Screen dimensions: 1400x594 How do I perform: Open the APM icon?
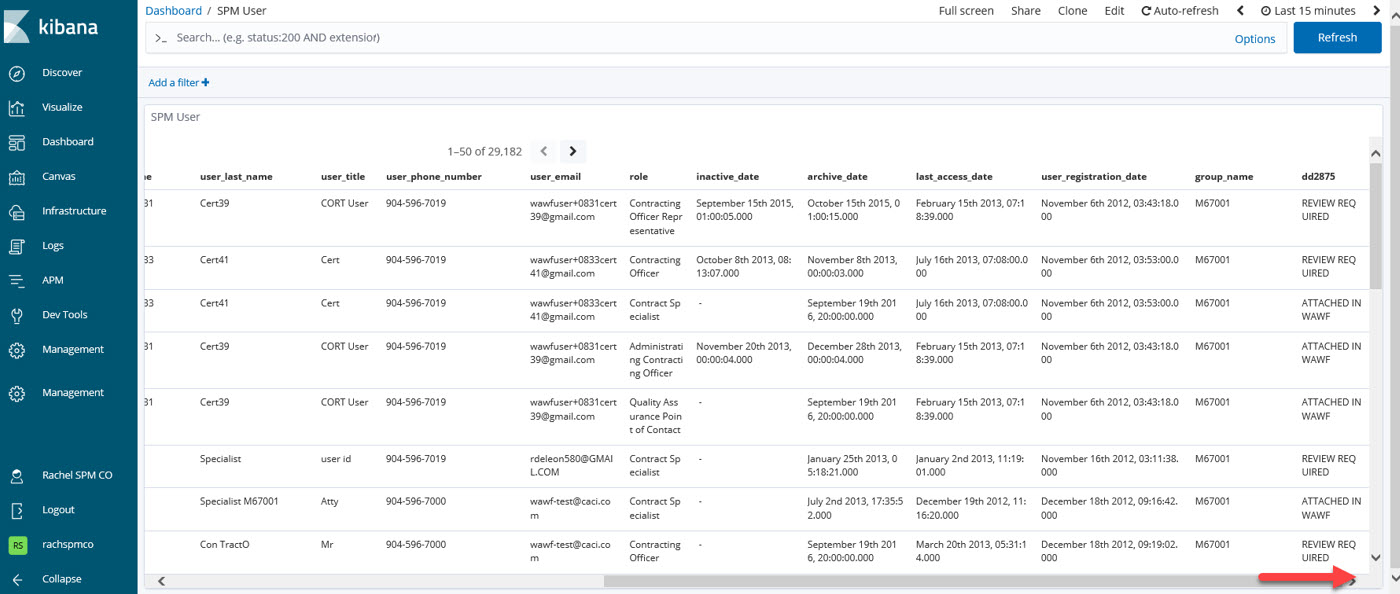(17, 281)
